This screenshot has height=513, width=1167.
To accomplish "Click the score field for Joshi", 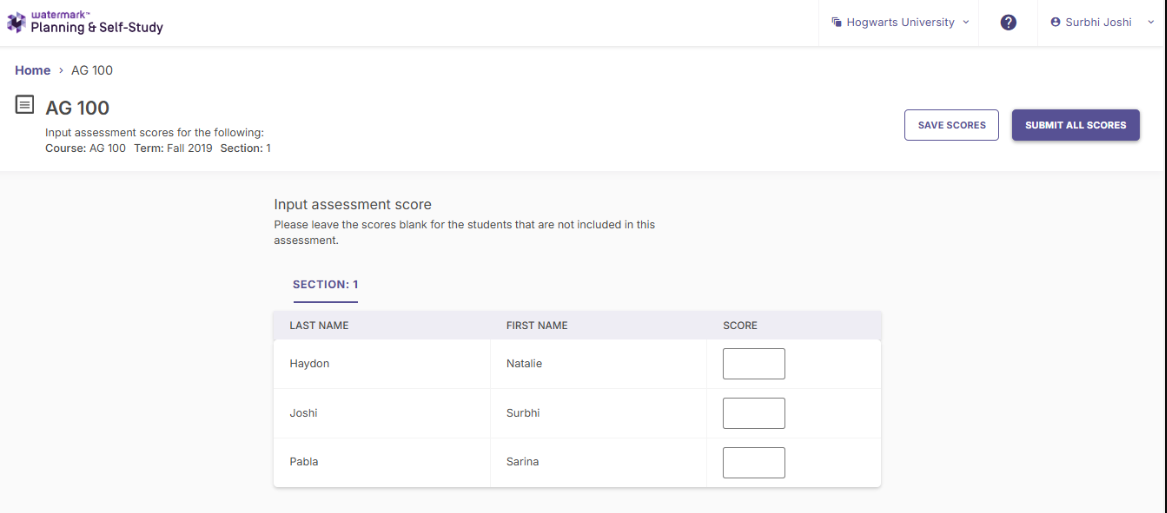I will coord(754,413).
